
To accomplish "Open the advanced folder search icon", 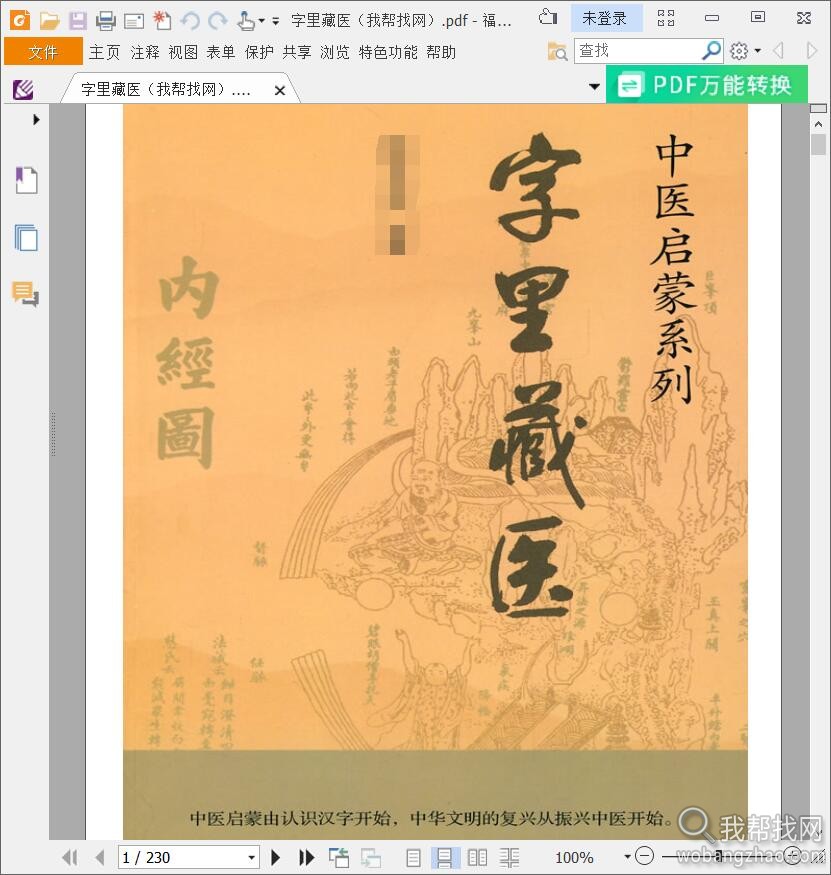I will (557, 51).
